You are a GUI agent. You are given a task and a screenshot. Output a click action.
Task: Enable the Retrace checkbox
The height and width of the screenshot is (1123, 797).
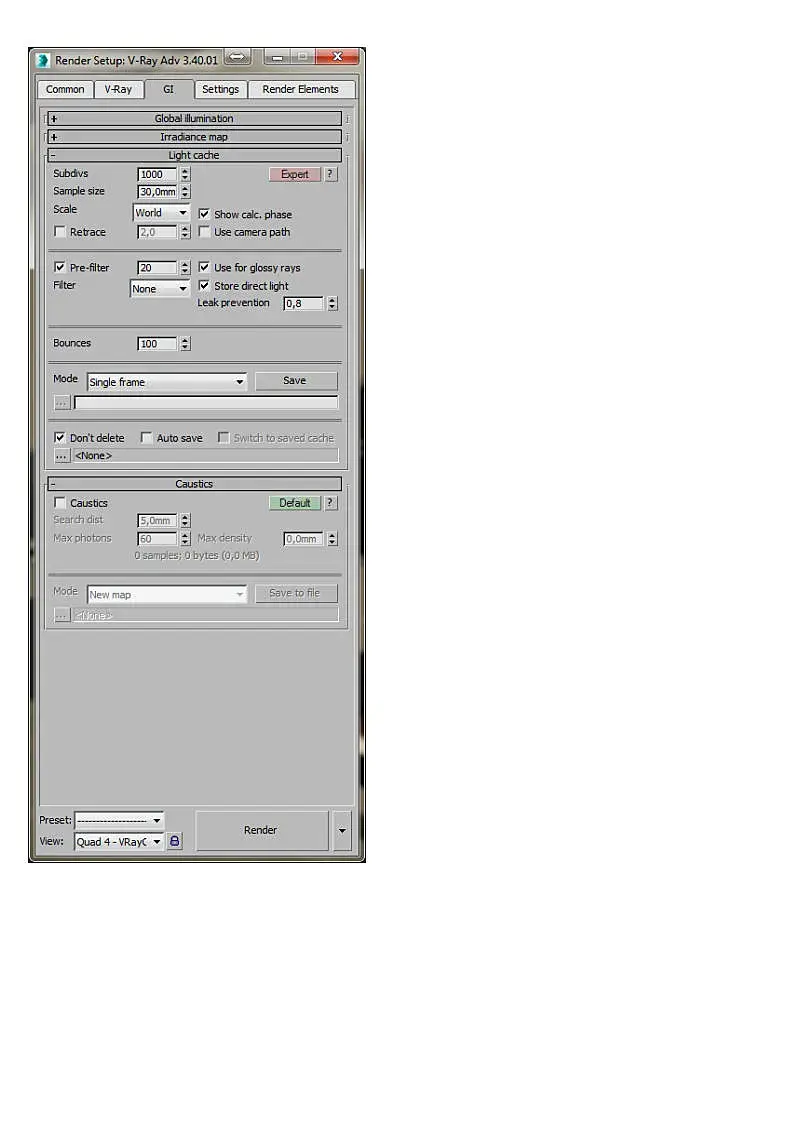pos(60,232)
